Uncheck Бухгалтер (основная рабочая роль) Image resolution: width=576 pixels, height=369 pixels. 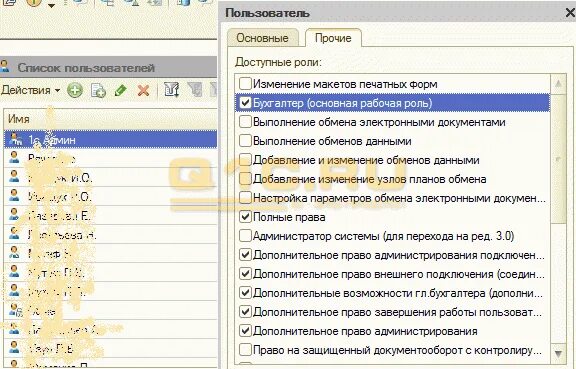pyautogui.click(x=245, y=103)
